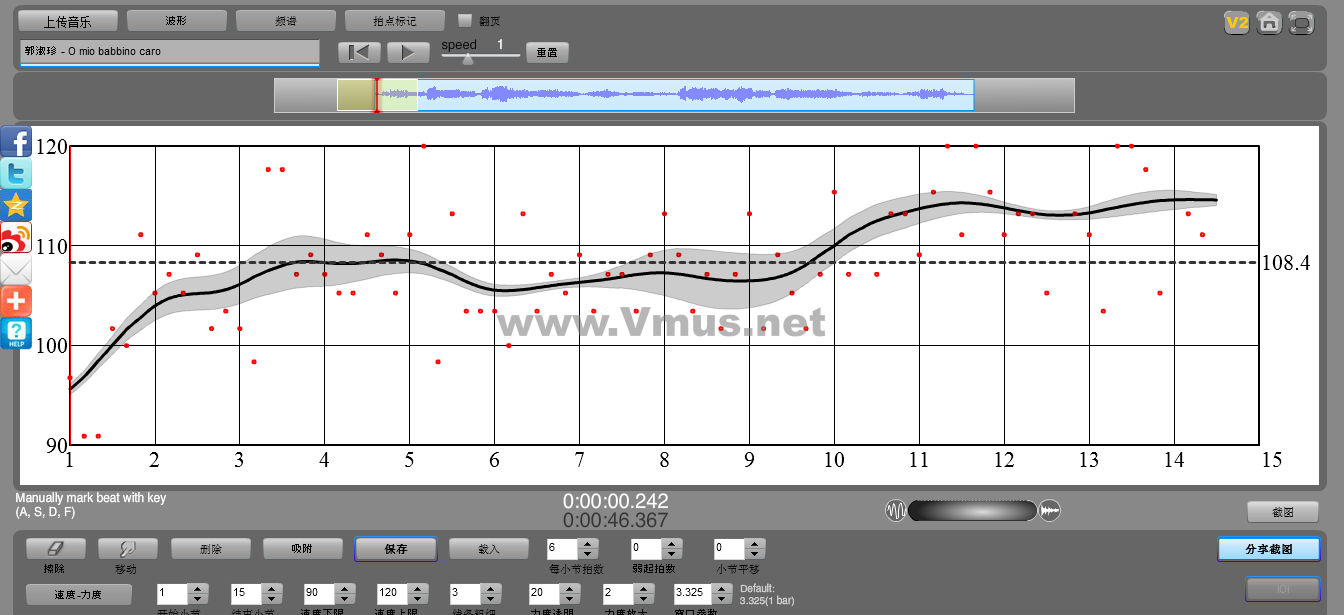Click the Twitter share icon

tap(16, 173)
